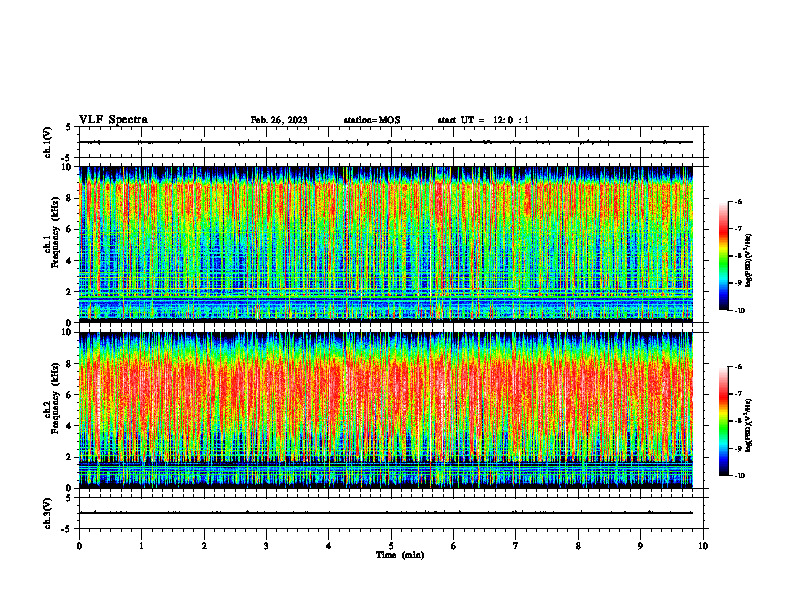Image resolution: width=792 pixels, height=612 pixels.
Task: Click the "VLF Spectra" title text
Action: click(113, 120)
